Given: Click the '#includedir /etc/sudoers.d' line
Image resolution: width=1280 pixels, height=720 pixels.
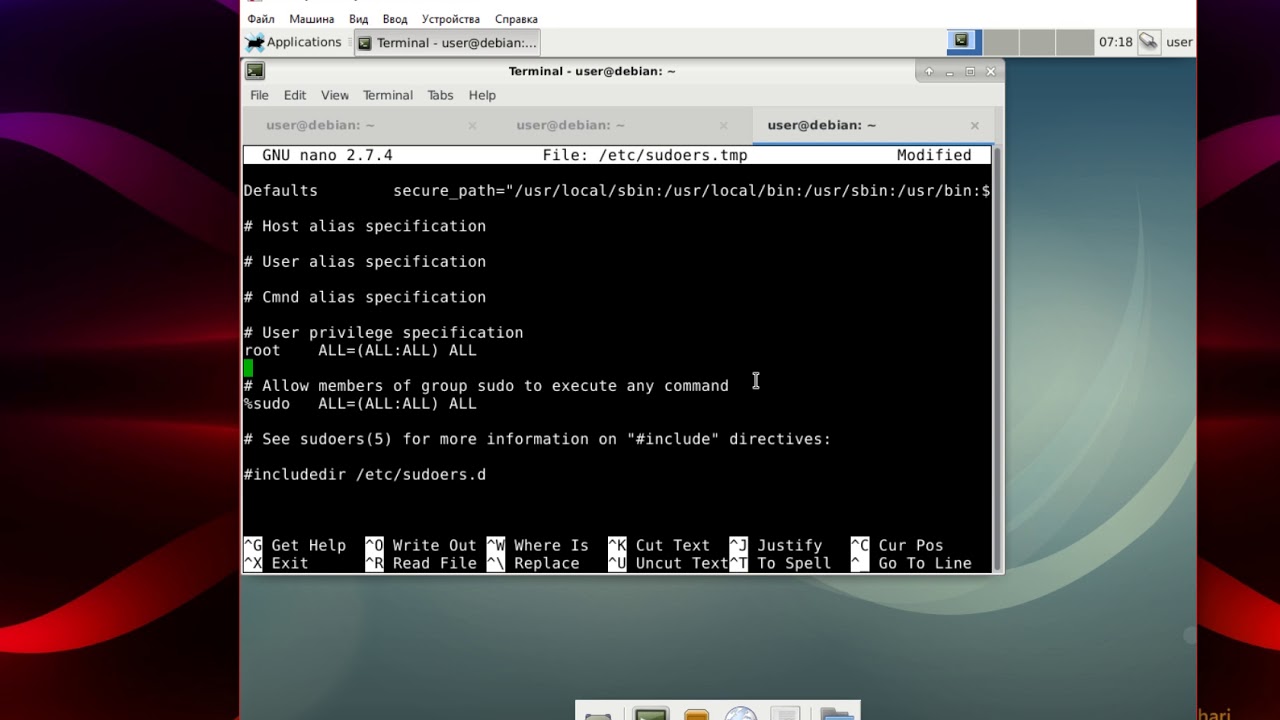Looking at the screenshot, I should (x=365, y=475).
